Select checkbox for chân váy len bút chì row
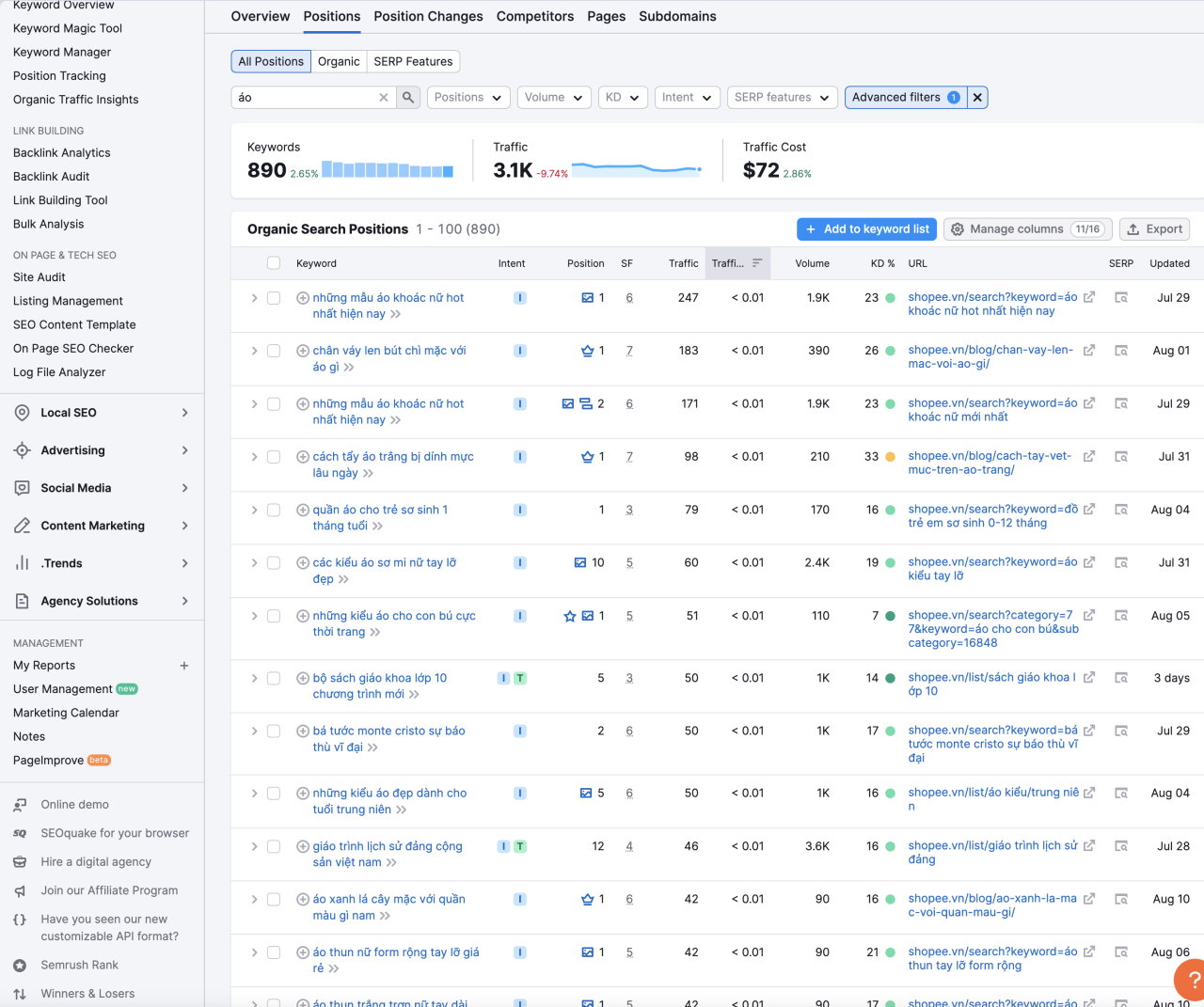Screen dimensions: 1204x1007 (x=274, y=351)
